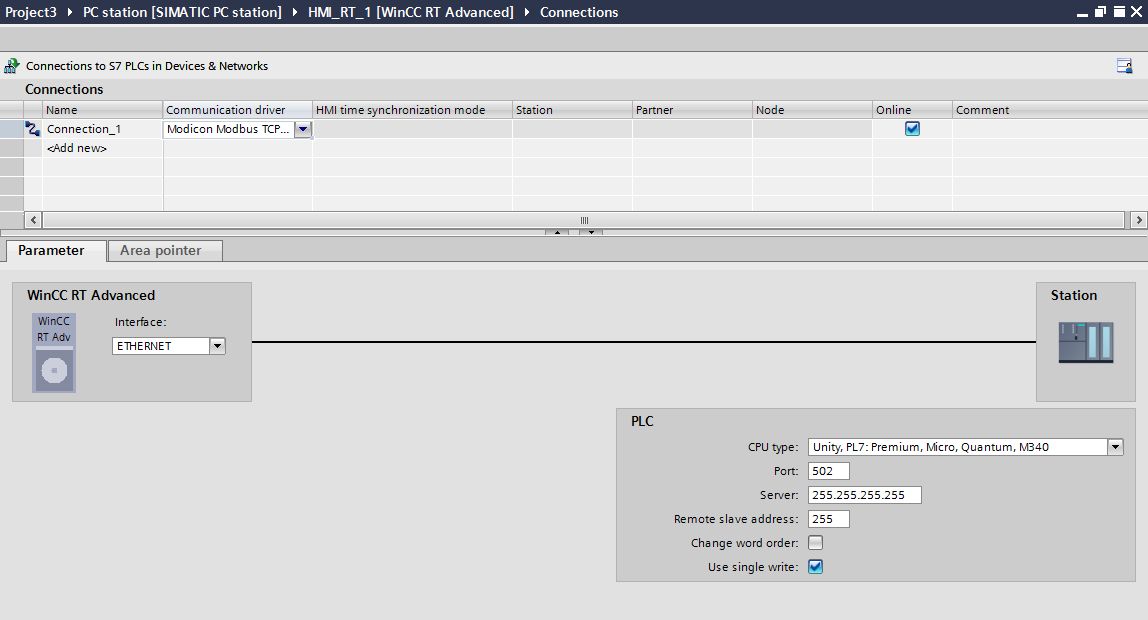Click PC station [SIMATIC PC station] breadcrumb
The height and width of the screenshot is (620, 1148).
182,12
